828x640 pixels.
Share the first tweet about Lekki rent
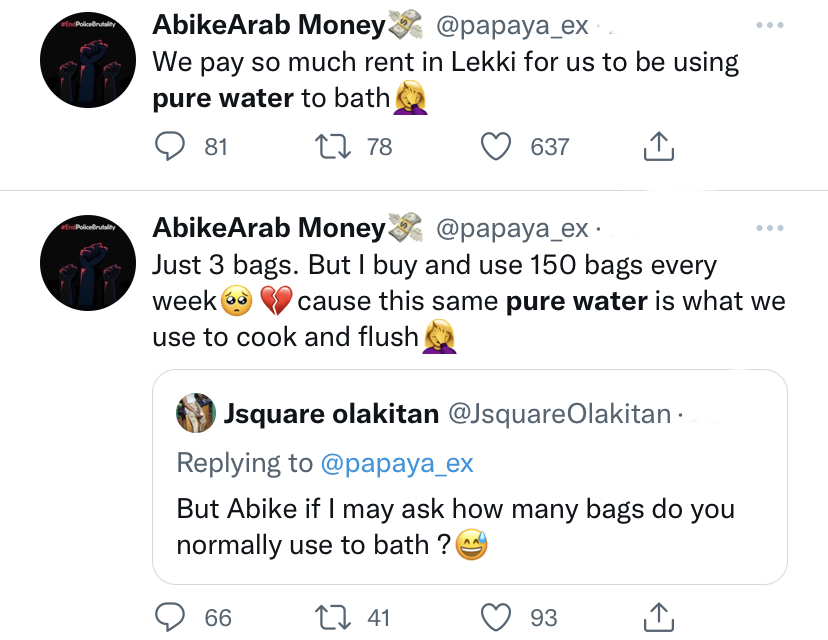(657, 147)
